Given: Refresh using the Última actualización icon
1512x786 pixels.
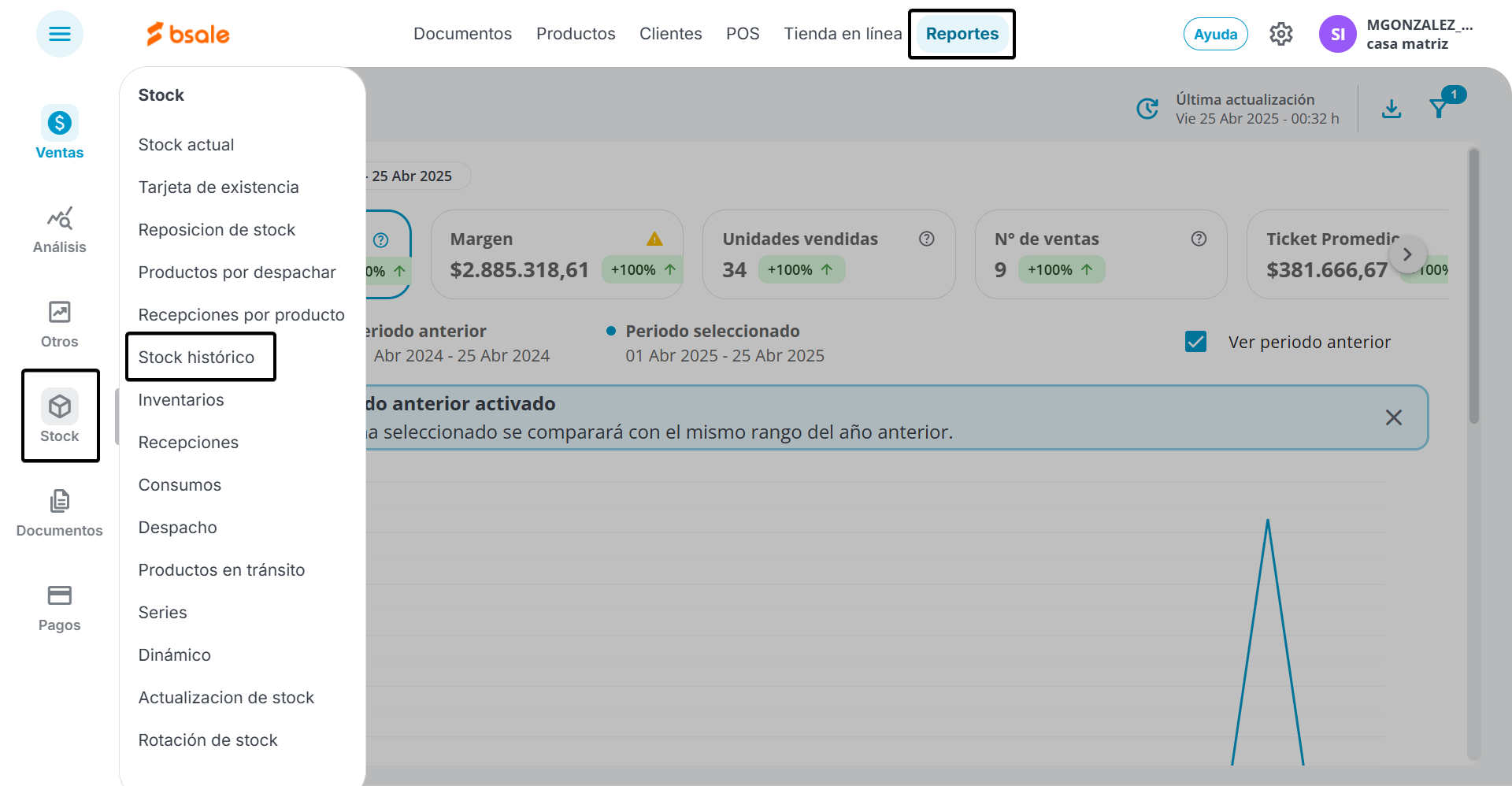Looking at the screenshot, I should coord(1148,109).
